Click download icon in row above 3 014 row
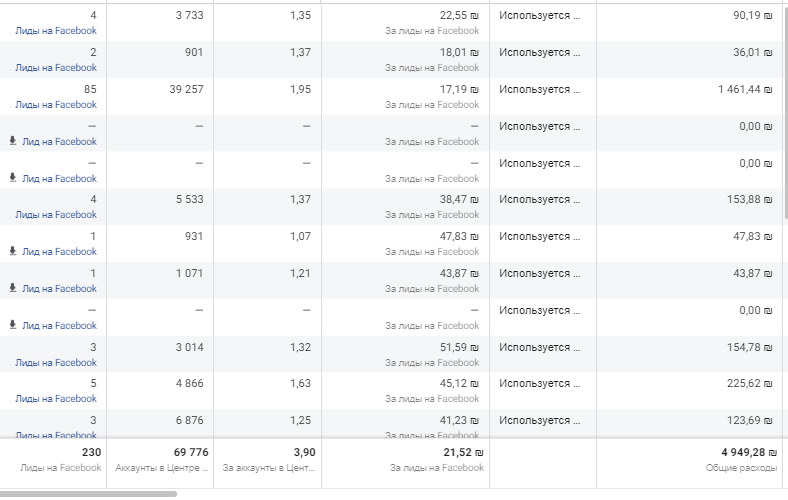788x500 pixels. [13, 325]
